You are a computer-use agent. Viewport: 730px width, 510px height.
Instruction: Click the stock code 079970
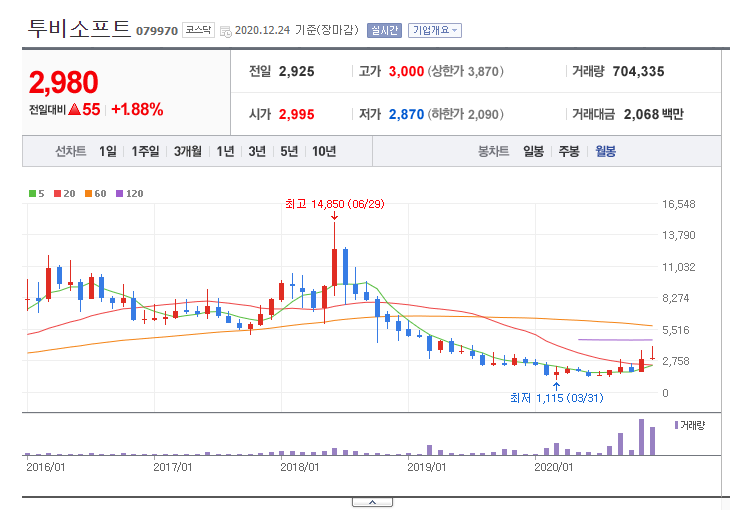coord(157,31)
